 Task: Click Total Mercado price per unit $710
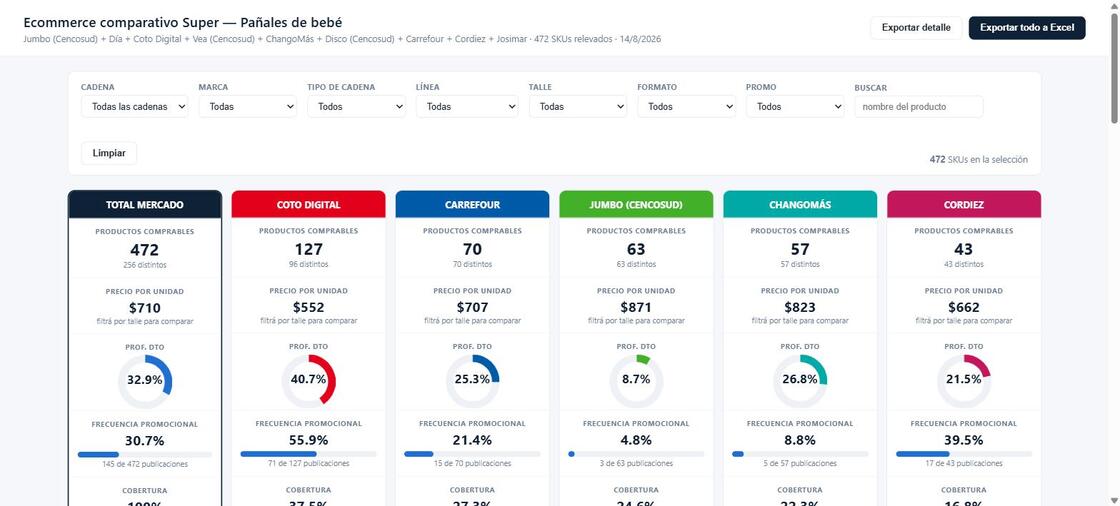[145, 308]
